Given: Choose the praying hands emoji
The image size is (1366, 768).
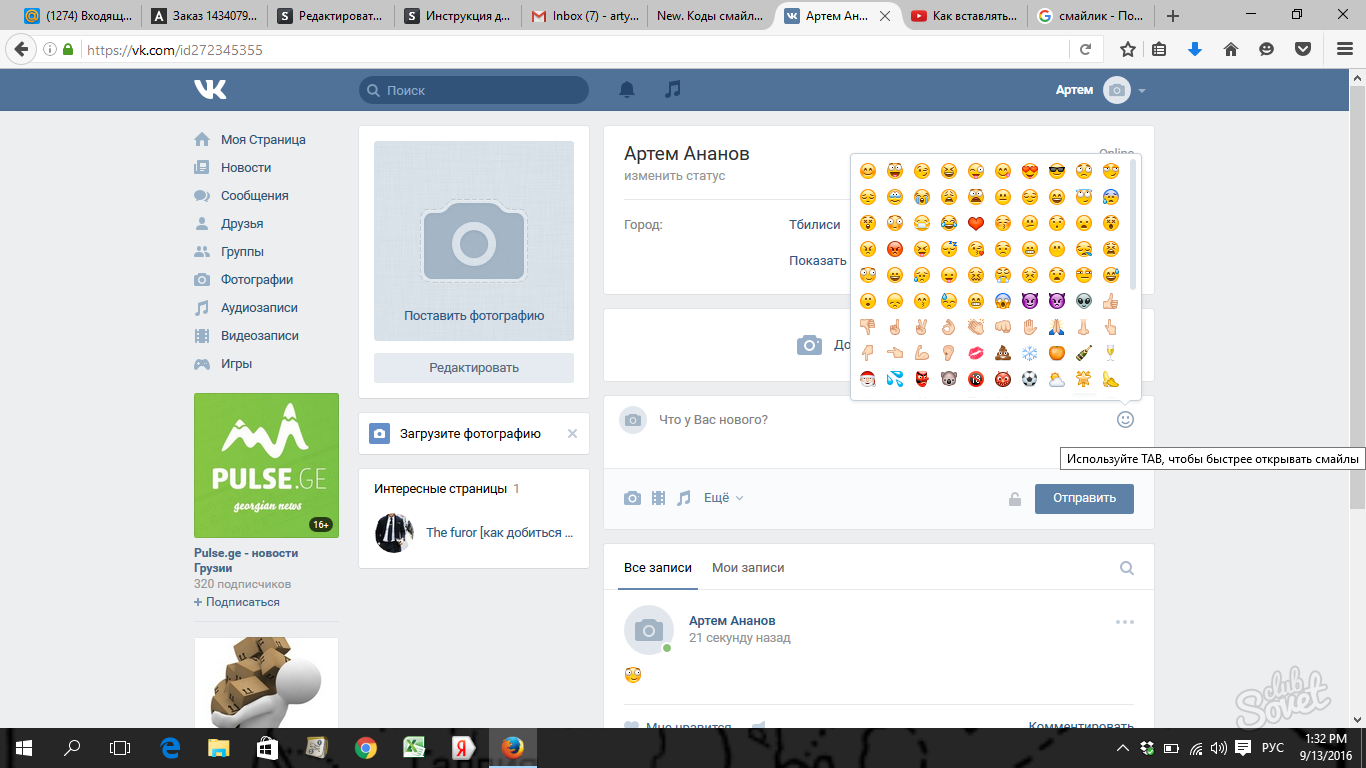Looking at the screenshot, I should 1056,327.
